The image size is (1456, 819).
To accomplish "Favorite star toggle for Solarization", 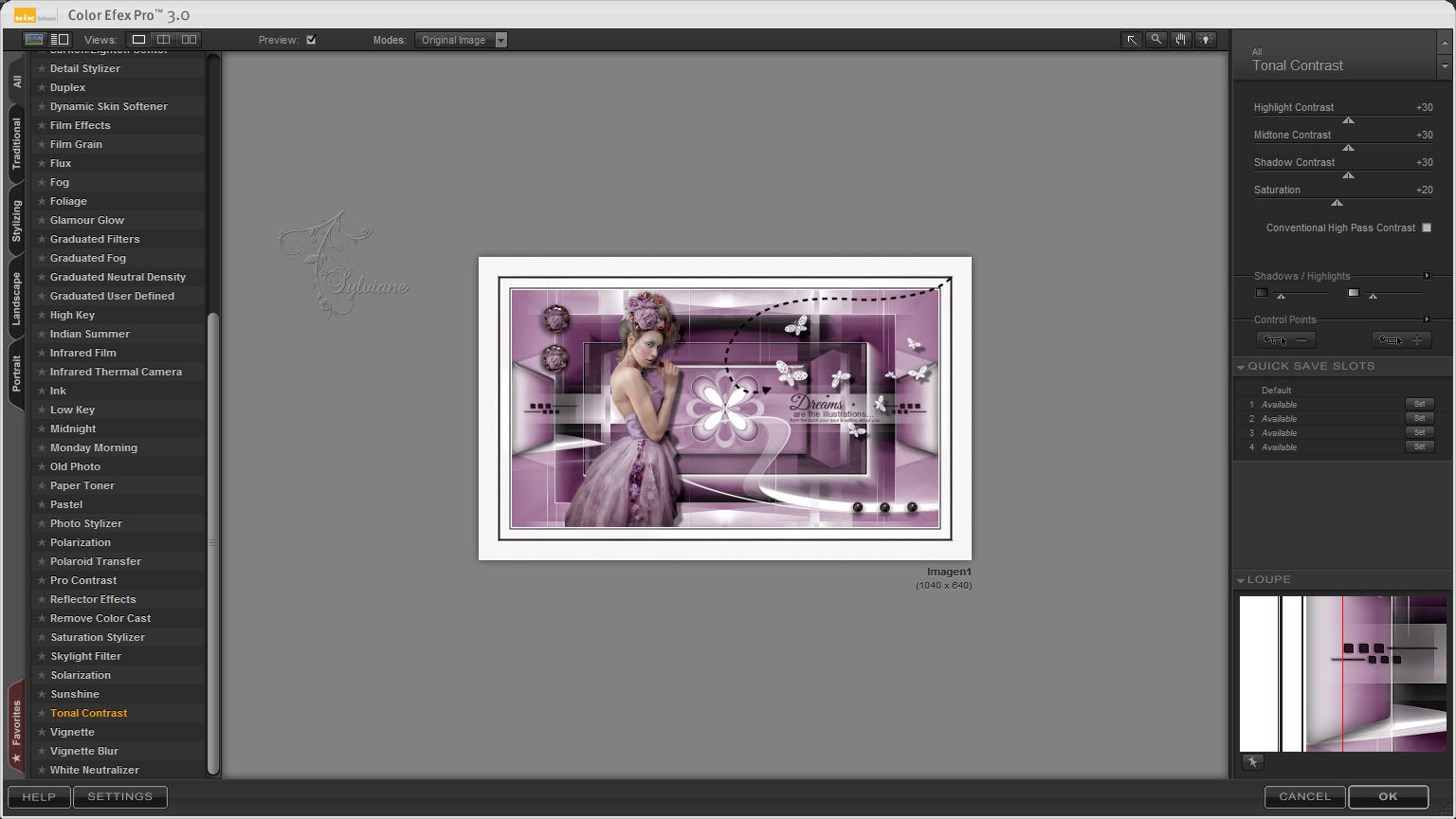I will (x=42, y=675).
